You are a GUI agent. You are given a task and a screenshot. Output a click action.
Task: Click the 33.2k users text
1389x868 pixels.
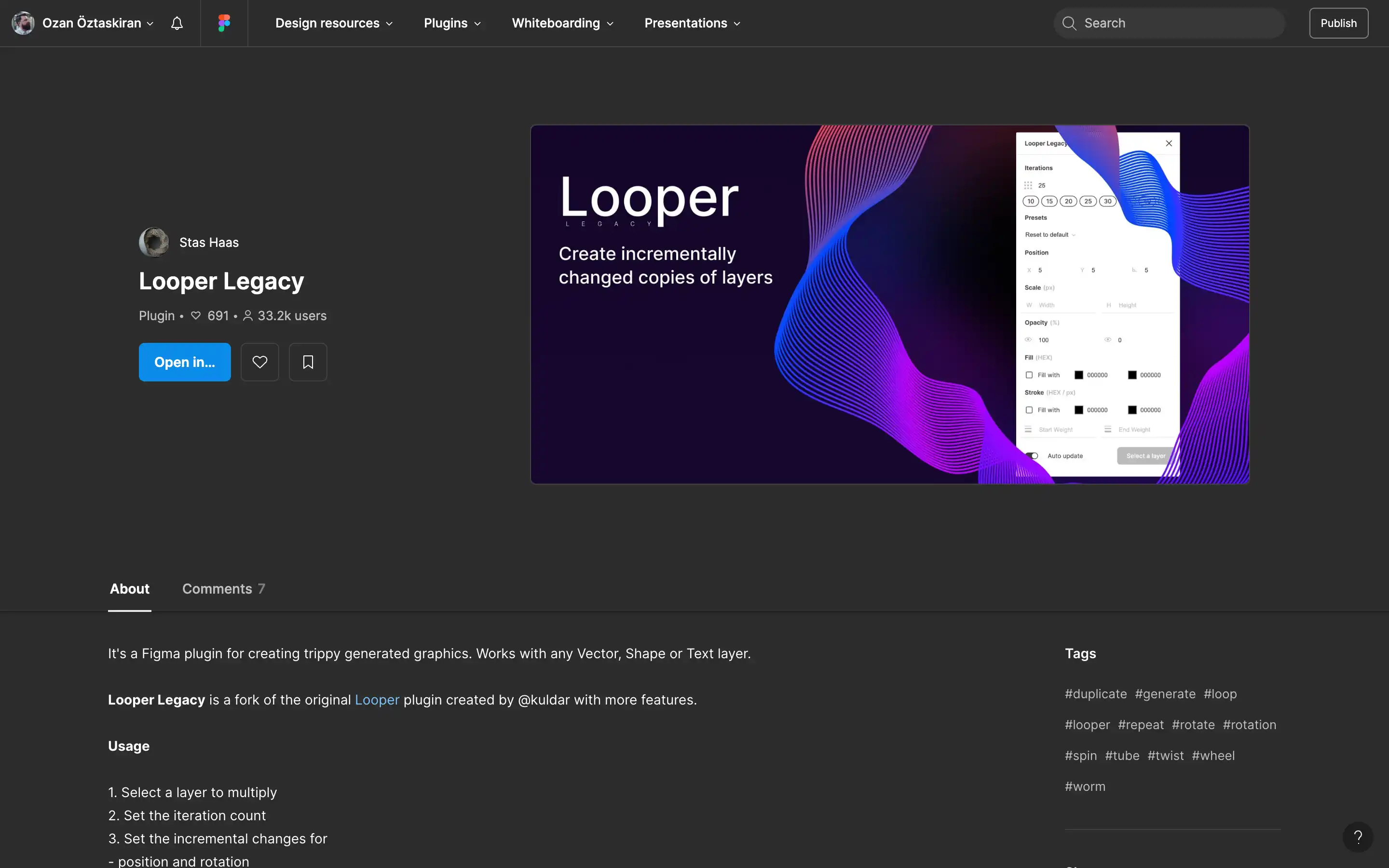pyautogui.click(x=292, y=316)
